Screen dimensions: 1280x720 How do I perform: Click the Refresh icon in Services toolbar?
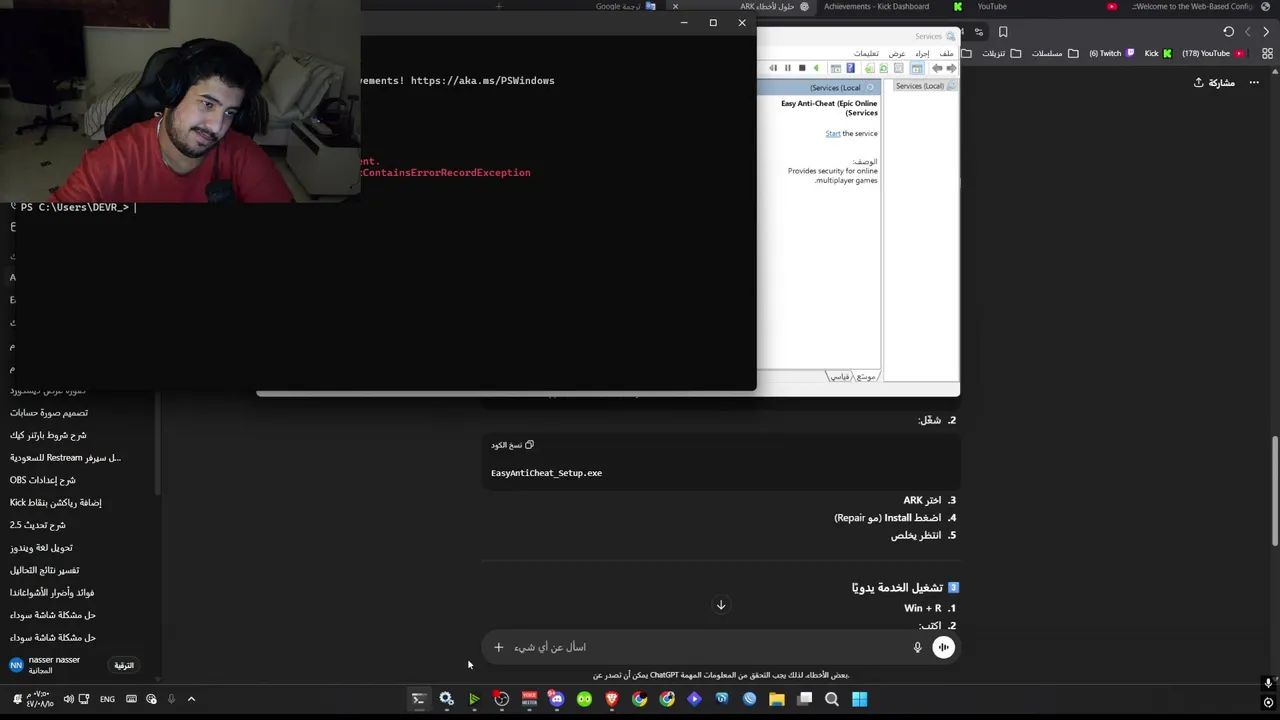[x=883, y=68]
